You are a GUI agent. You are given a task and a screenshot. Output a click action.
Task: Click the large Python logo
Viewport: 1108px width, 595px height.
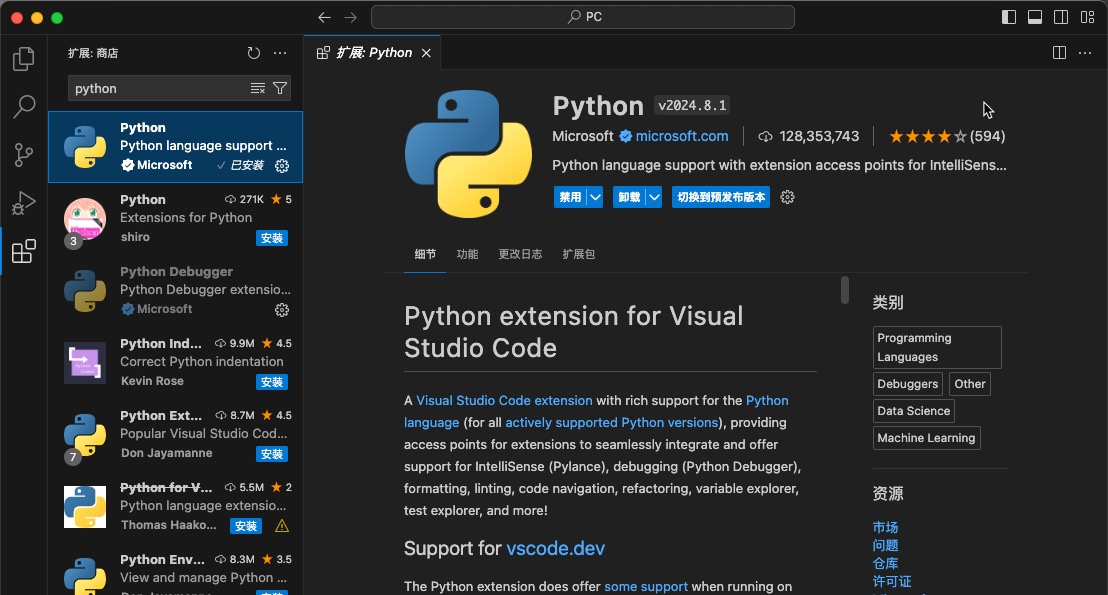(468, 154)
